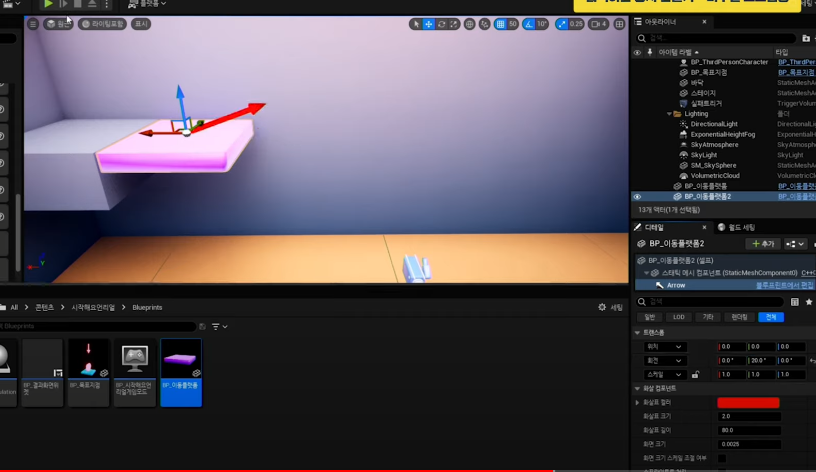
Task: Select 스테이지 actor in outliner
Action: pyautogui.click(x=703, y=93)
